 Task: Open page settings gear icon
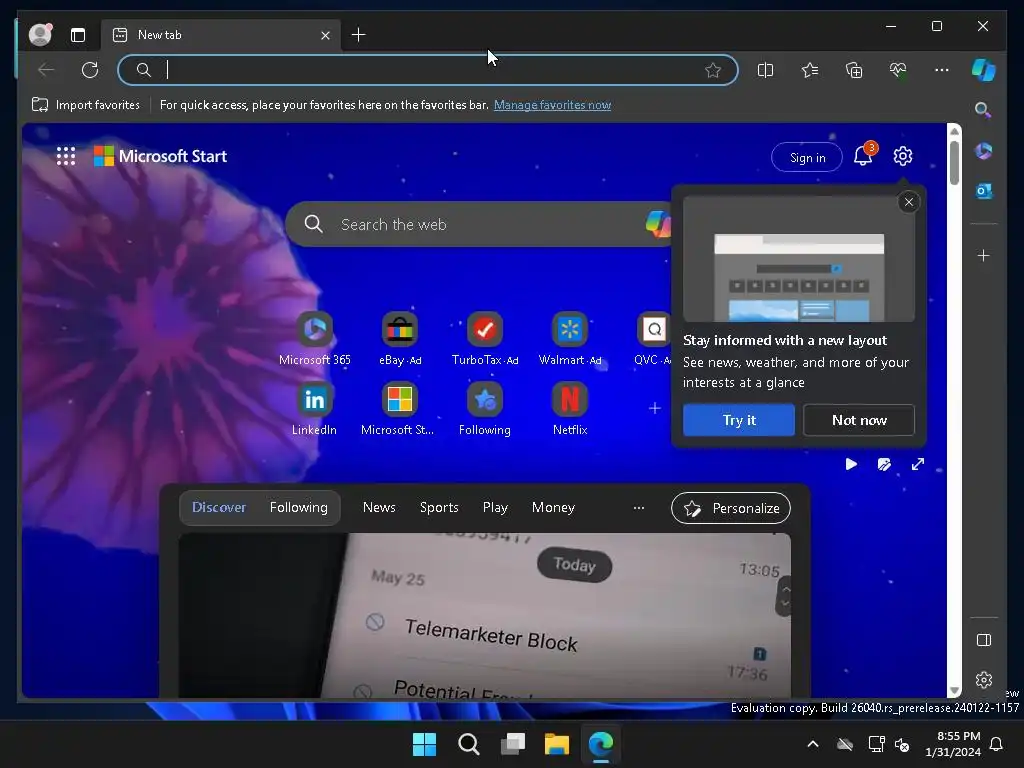pyautogui.click(x=903, y=156)
